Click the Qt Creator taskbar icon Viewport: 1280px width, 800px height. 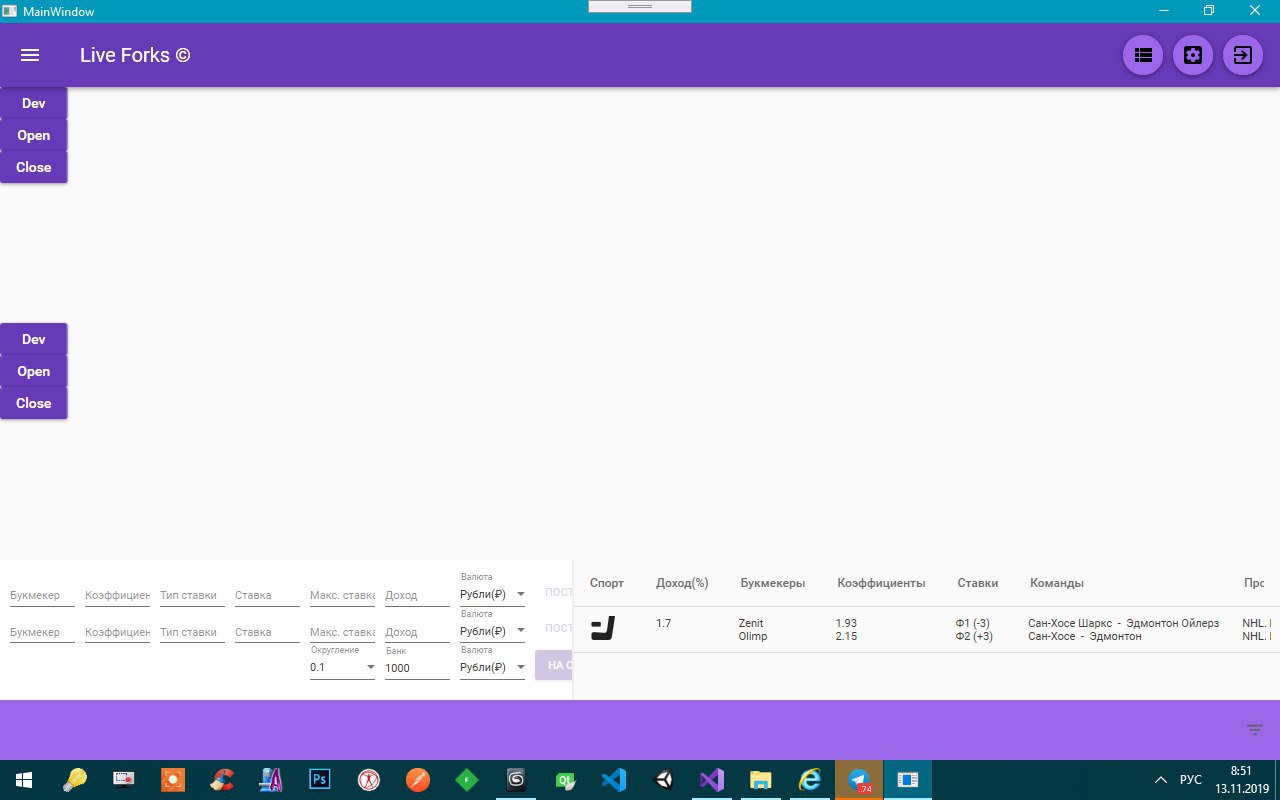pos(565,780)
